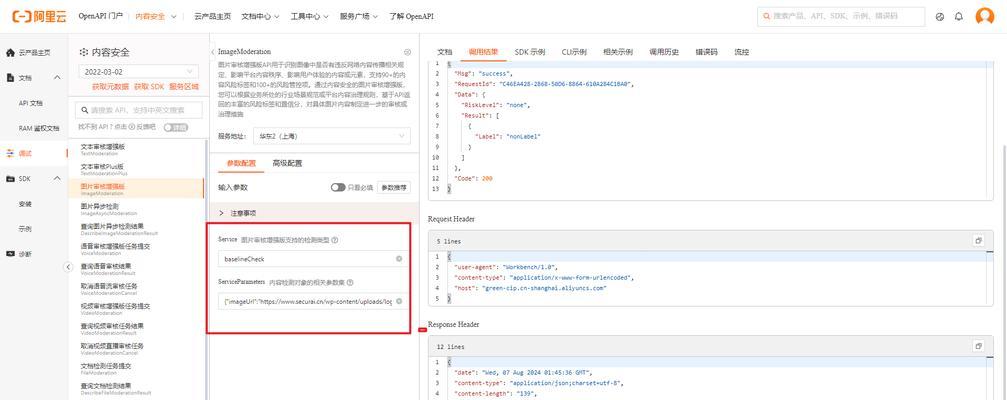Collapse the SDK sidebar group

pyautogui.click(x=57, y=178)
